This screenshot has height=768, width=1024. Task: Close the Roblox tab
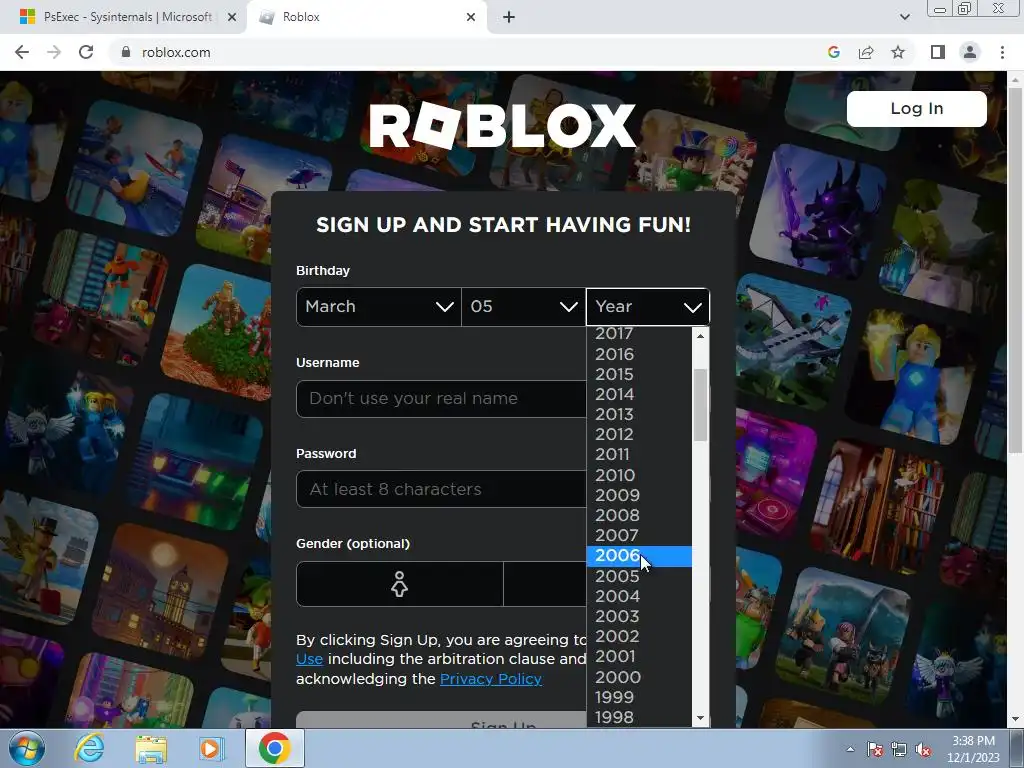(471, 17)
